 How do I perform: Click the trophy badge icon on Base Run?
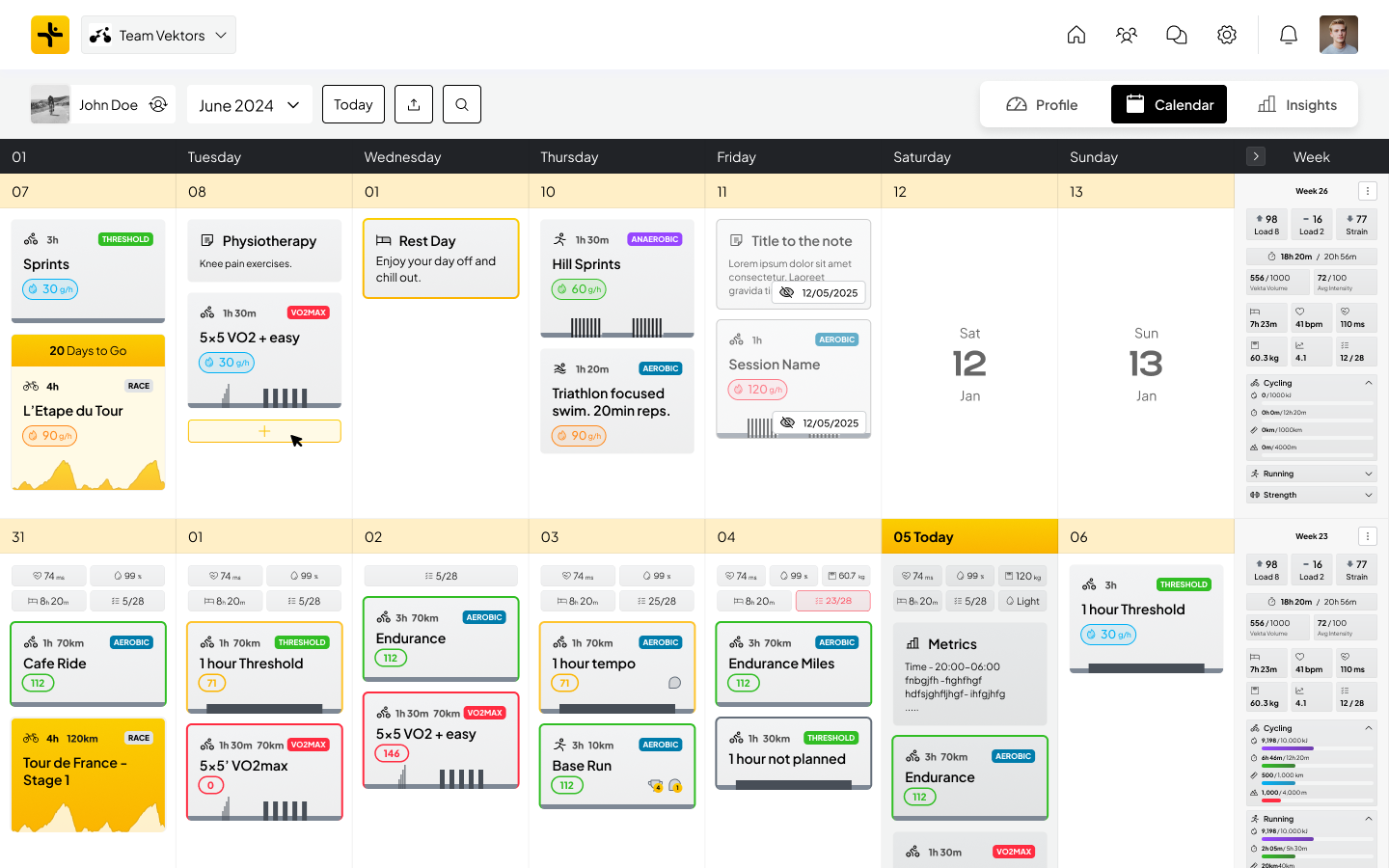coord(656,785)
